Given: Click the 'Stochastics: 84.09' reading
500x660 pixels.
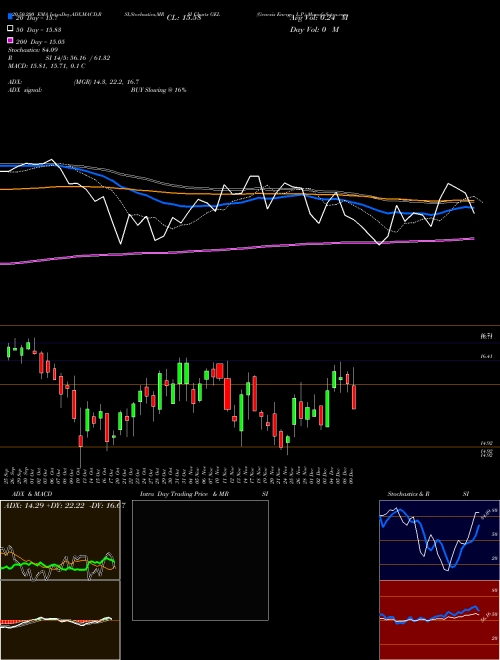Looking at the screenshot, I should 33,50.
